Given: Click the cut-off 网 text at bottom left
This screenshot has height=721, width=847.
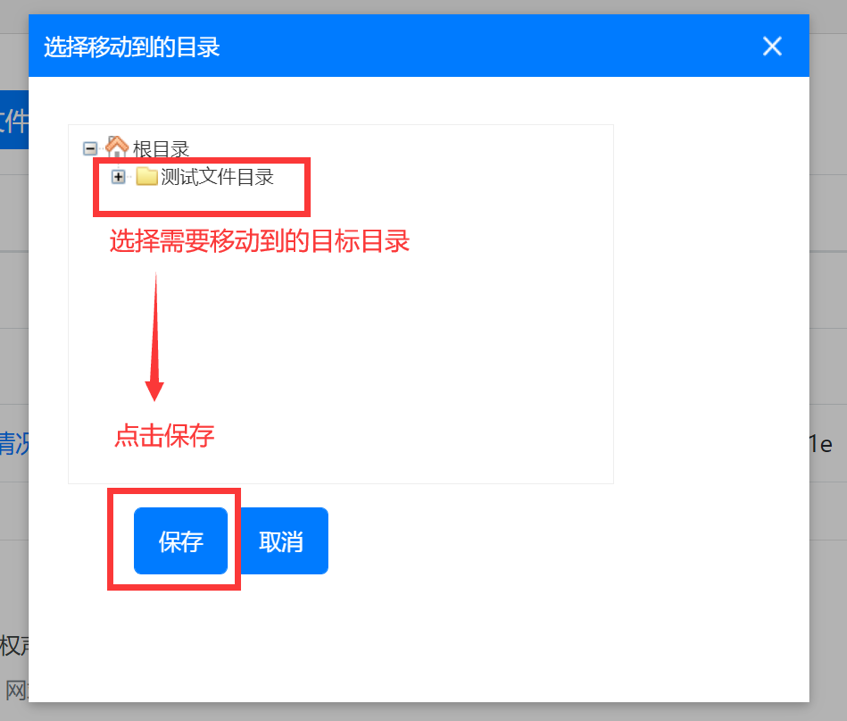Looking at the screenshot, I should click(x=16, y=690).
